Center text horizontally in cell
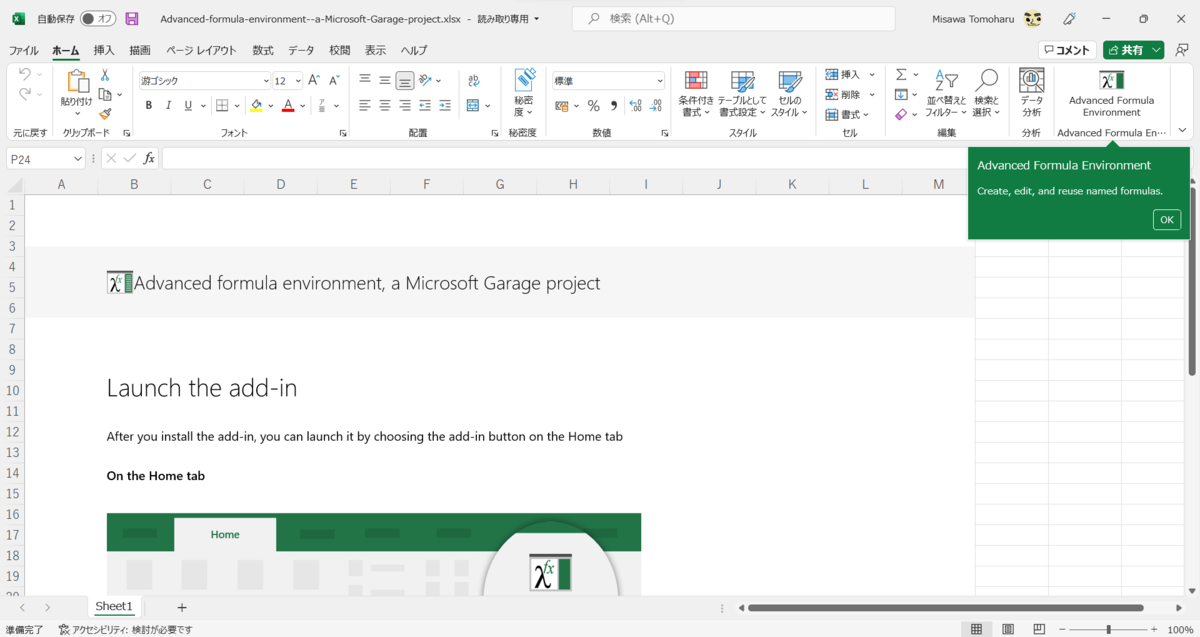Viewport: 1200px width, 637px height. pyautogui.click(x=385, y=105)
